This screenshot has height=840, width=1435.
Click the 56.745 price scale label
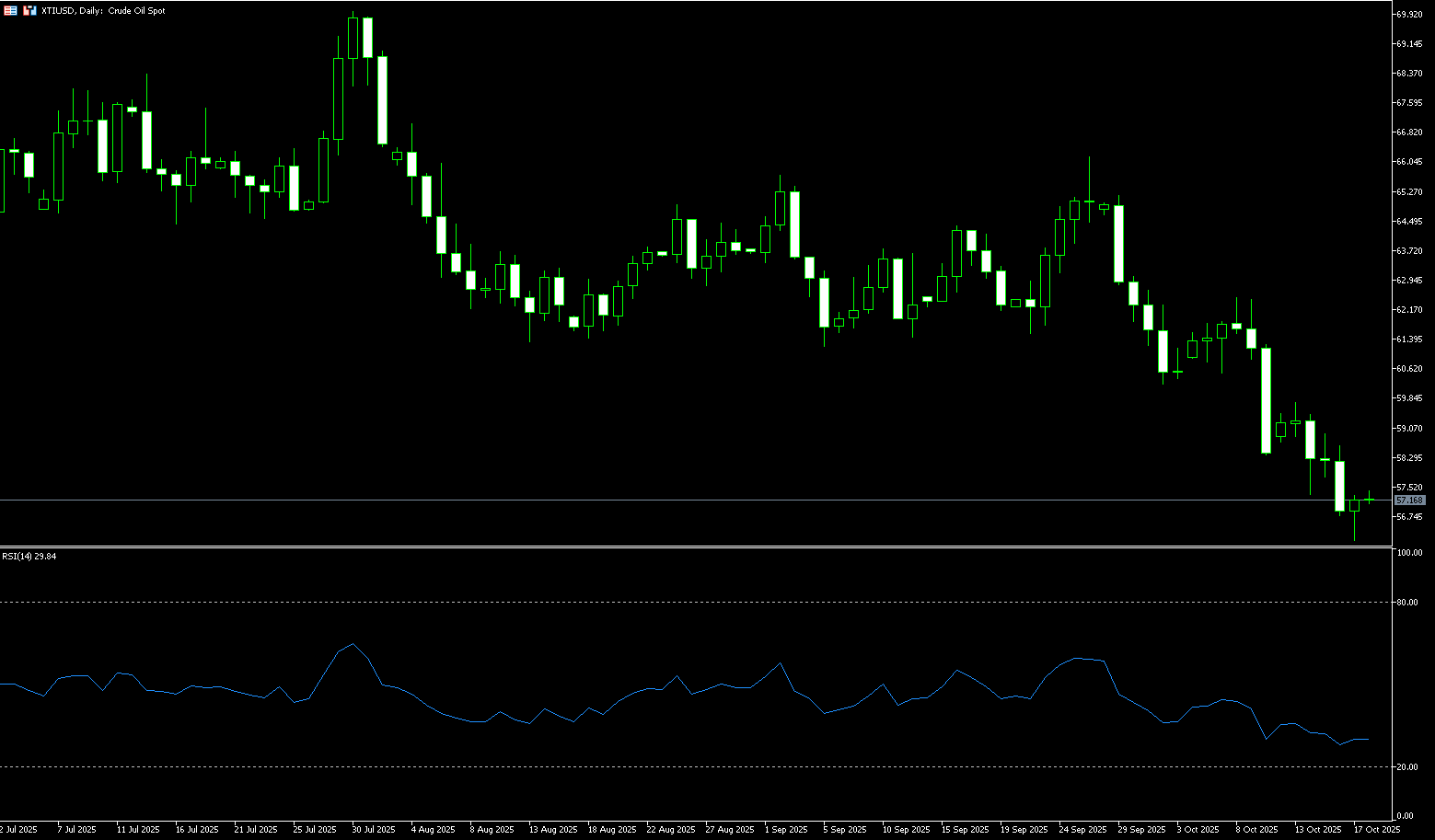pos(1409,517)
